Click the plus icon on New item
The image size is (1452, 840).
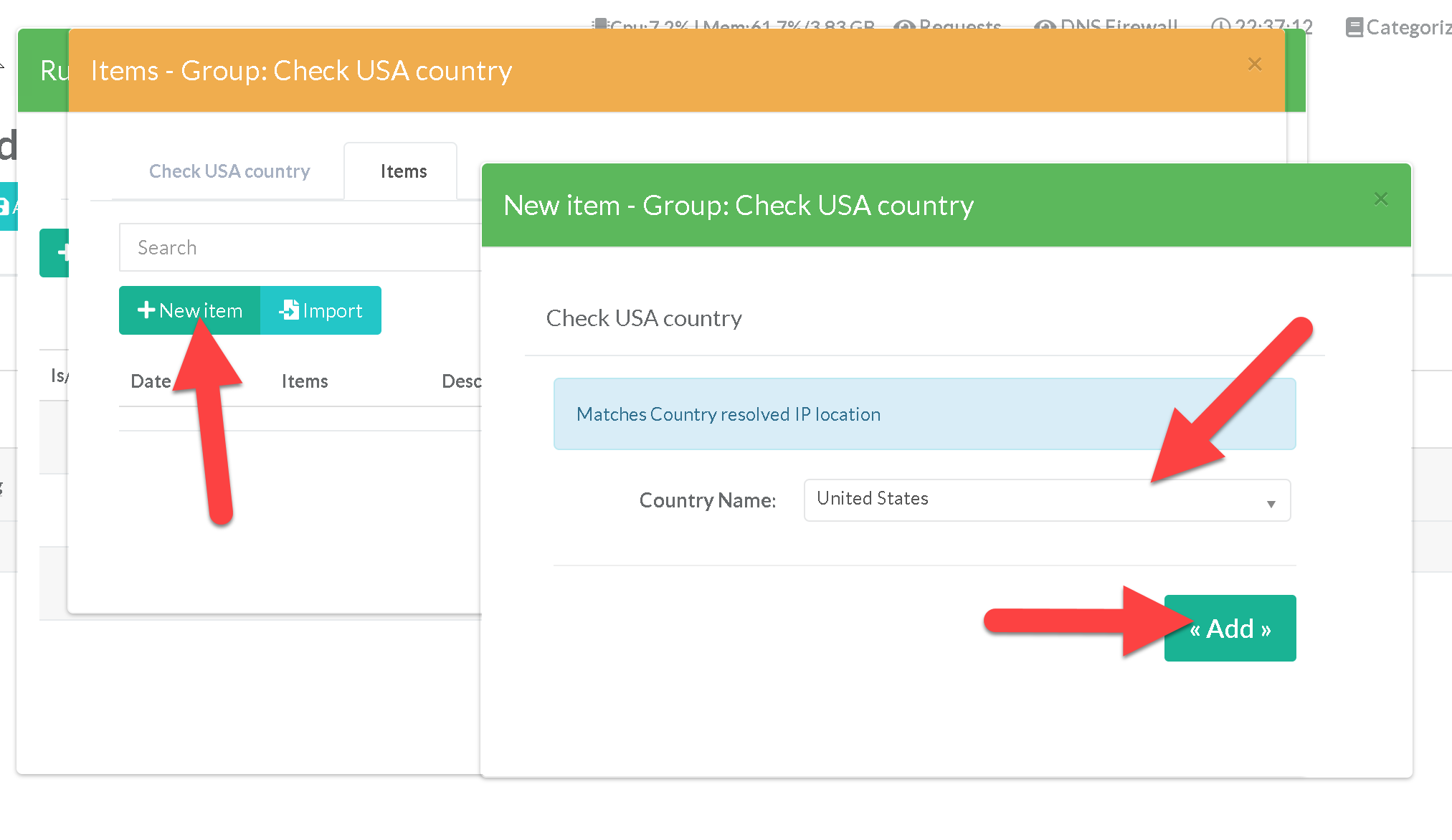pyautogui.click(x=146, y=310)
